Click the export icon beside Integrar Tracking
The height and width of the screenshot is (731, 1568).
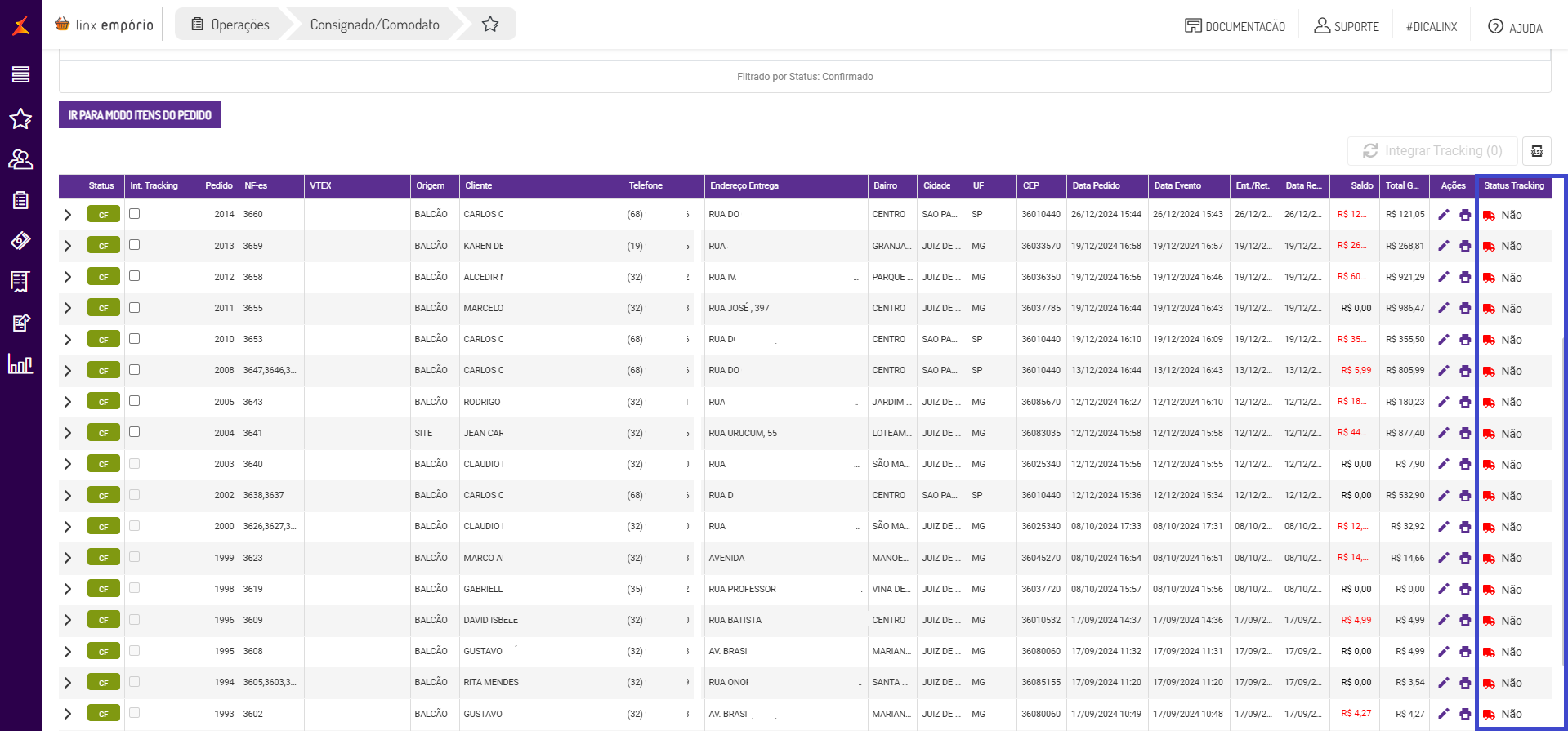(x=1536, y=151)
